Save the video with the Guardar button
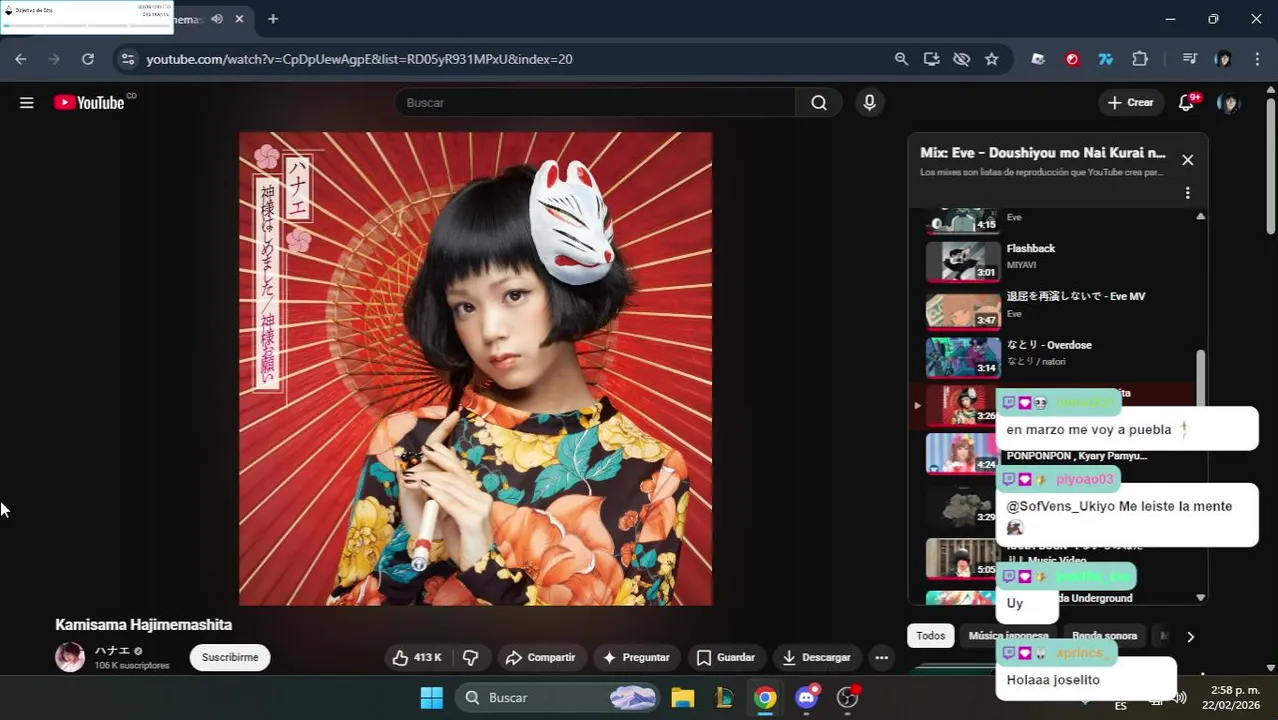Viewport: 1278px width, 720px height. tap(726, 657)
